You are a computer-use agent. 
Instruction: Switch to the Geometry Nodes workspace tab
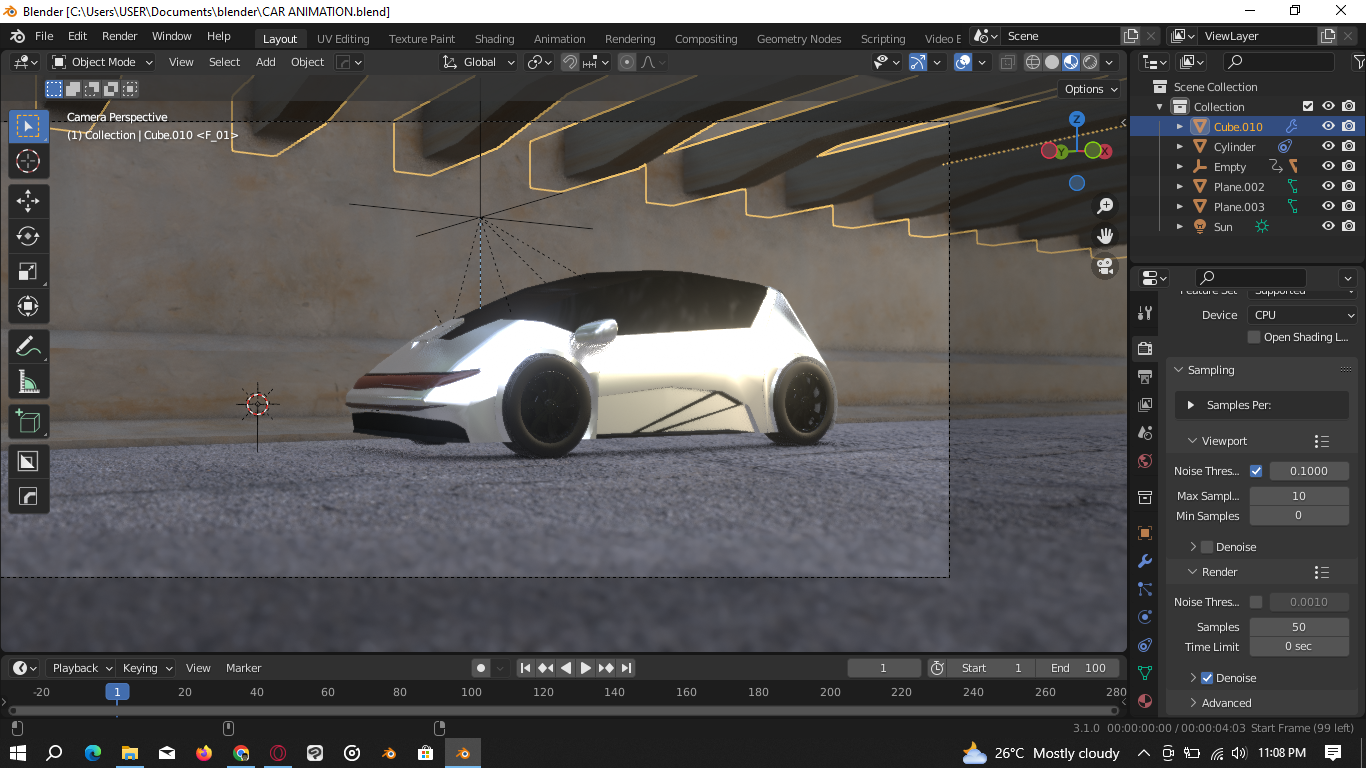(799, 39)
